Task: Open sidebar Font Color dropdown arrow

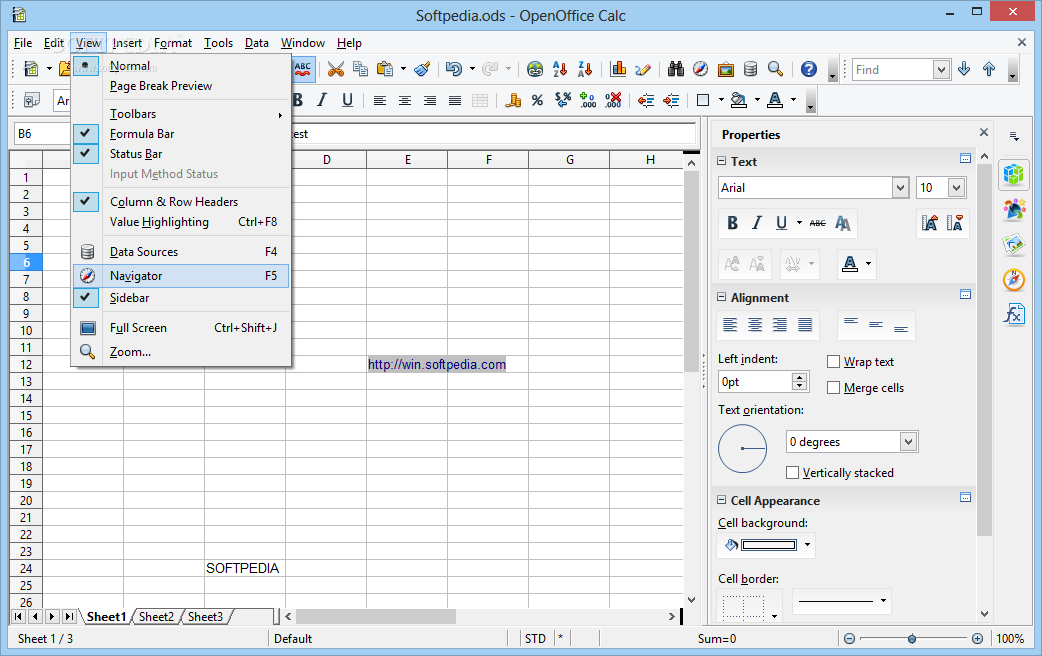Action: 869,264
